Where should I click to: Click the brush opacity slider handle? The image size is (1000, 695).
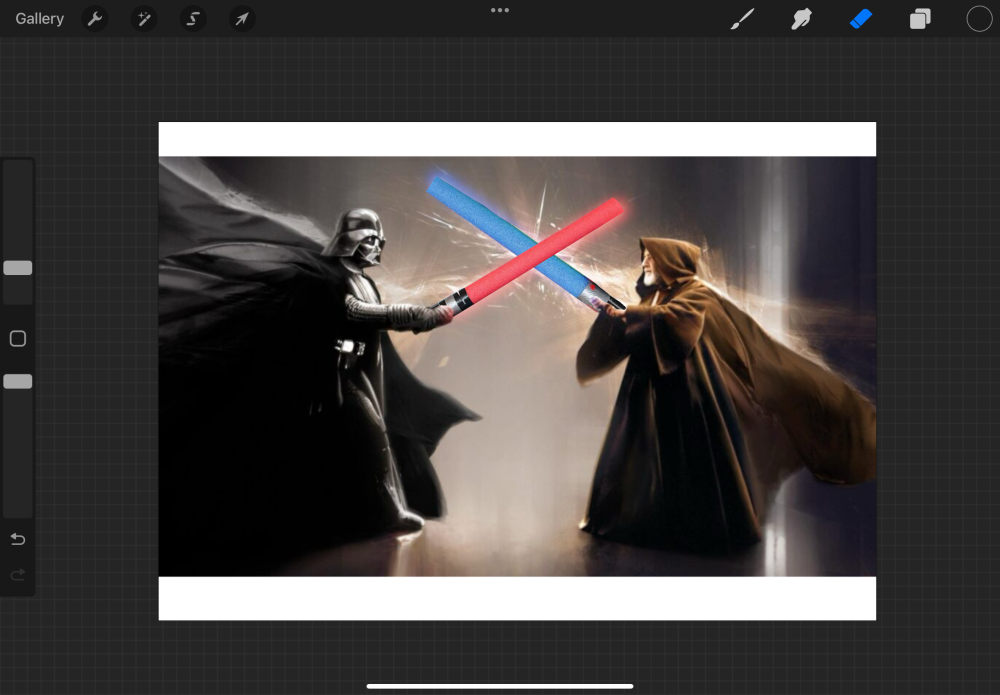tap(18, 381)
